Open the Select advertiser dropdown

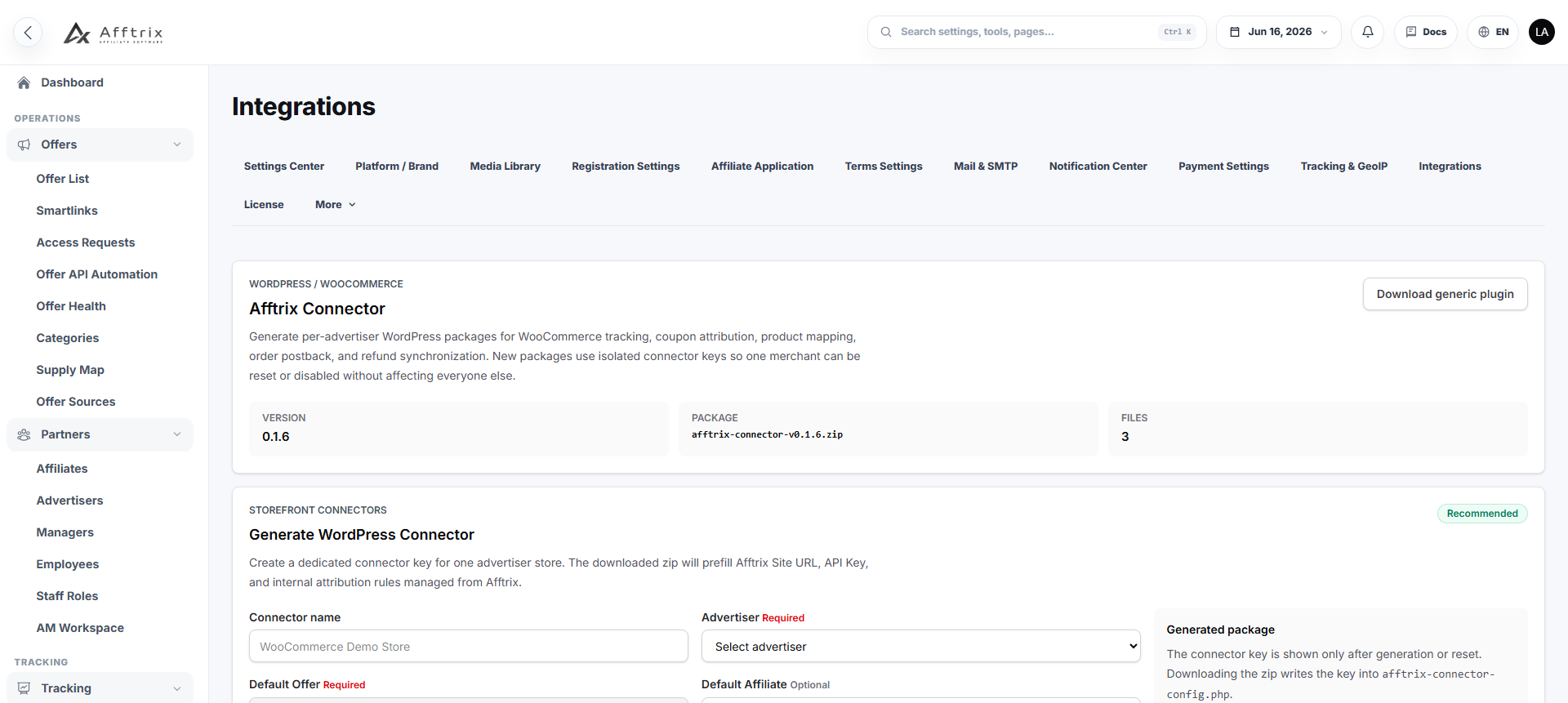(921, 646)
